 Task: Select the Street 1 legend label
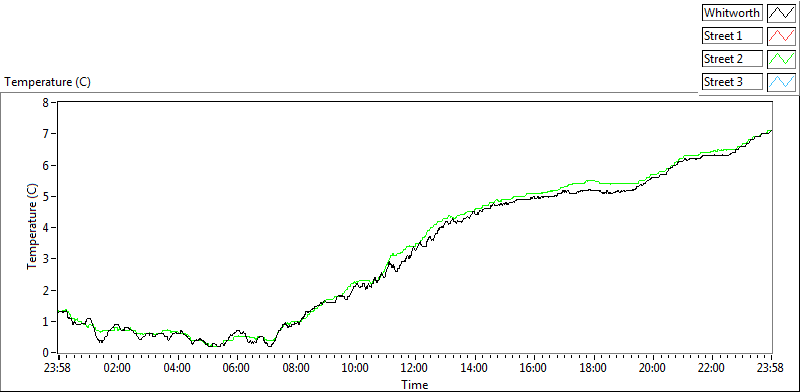[x=732, y=36]
